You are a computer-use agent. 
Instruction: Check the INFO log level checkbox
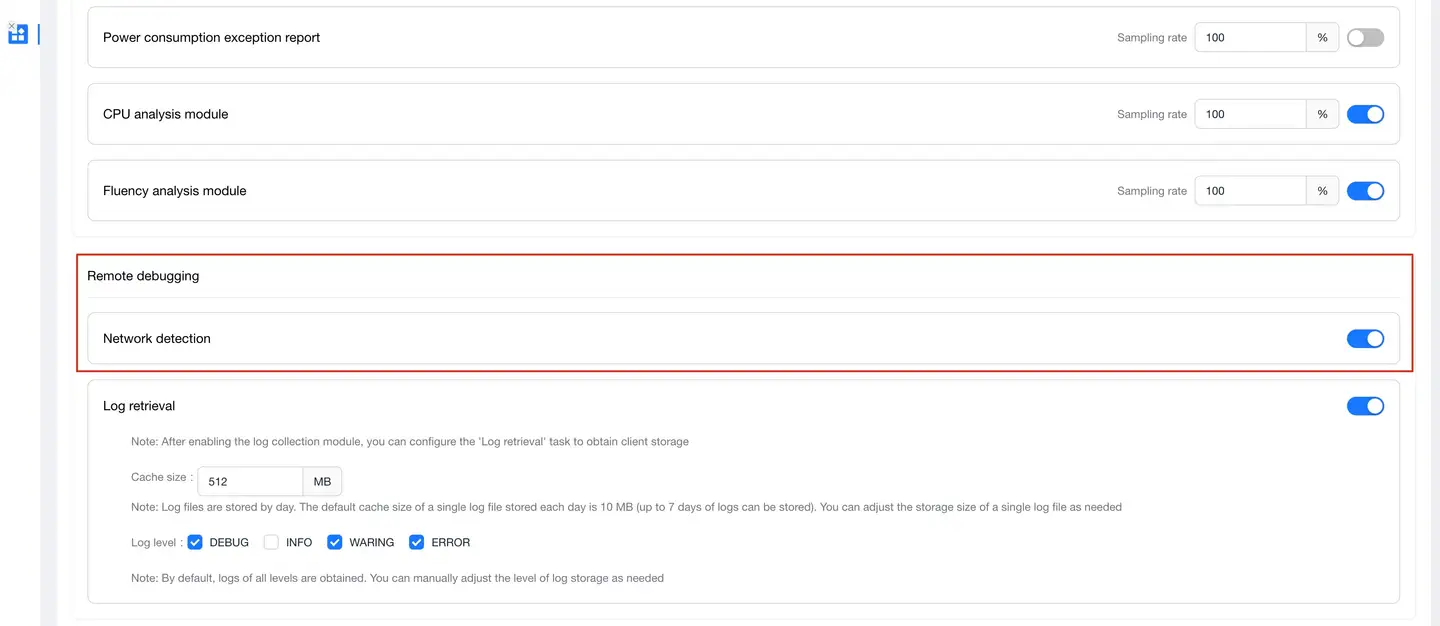point(271,542)
